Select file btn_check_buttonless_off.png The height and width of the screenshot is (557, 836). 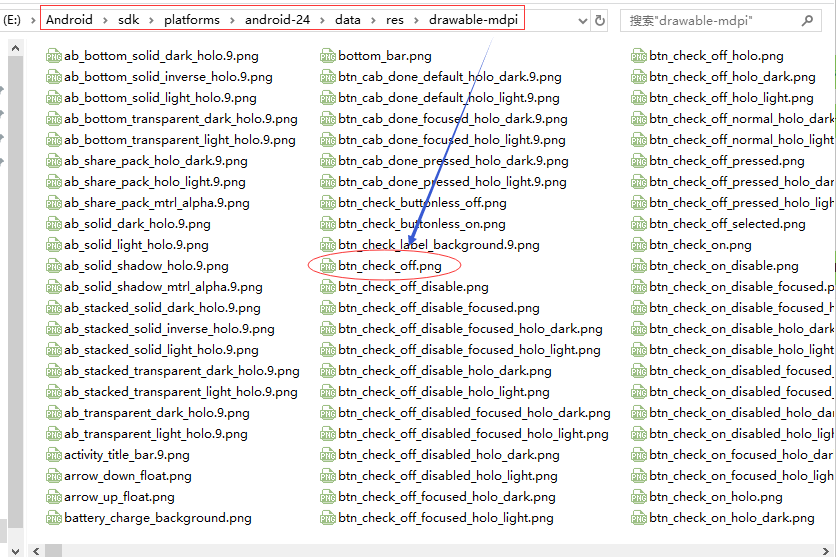point(414,203)
